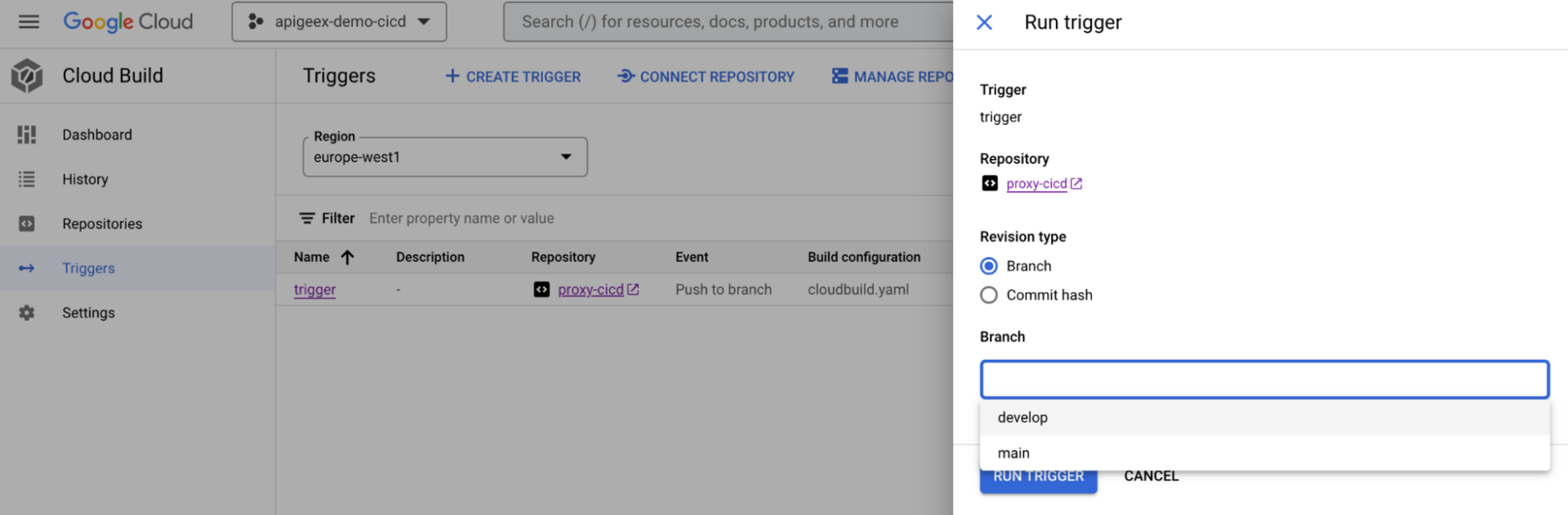Click the Repositories icon in sidebar
This screenshot has height=515, width=1568.
tap(27, 224)
